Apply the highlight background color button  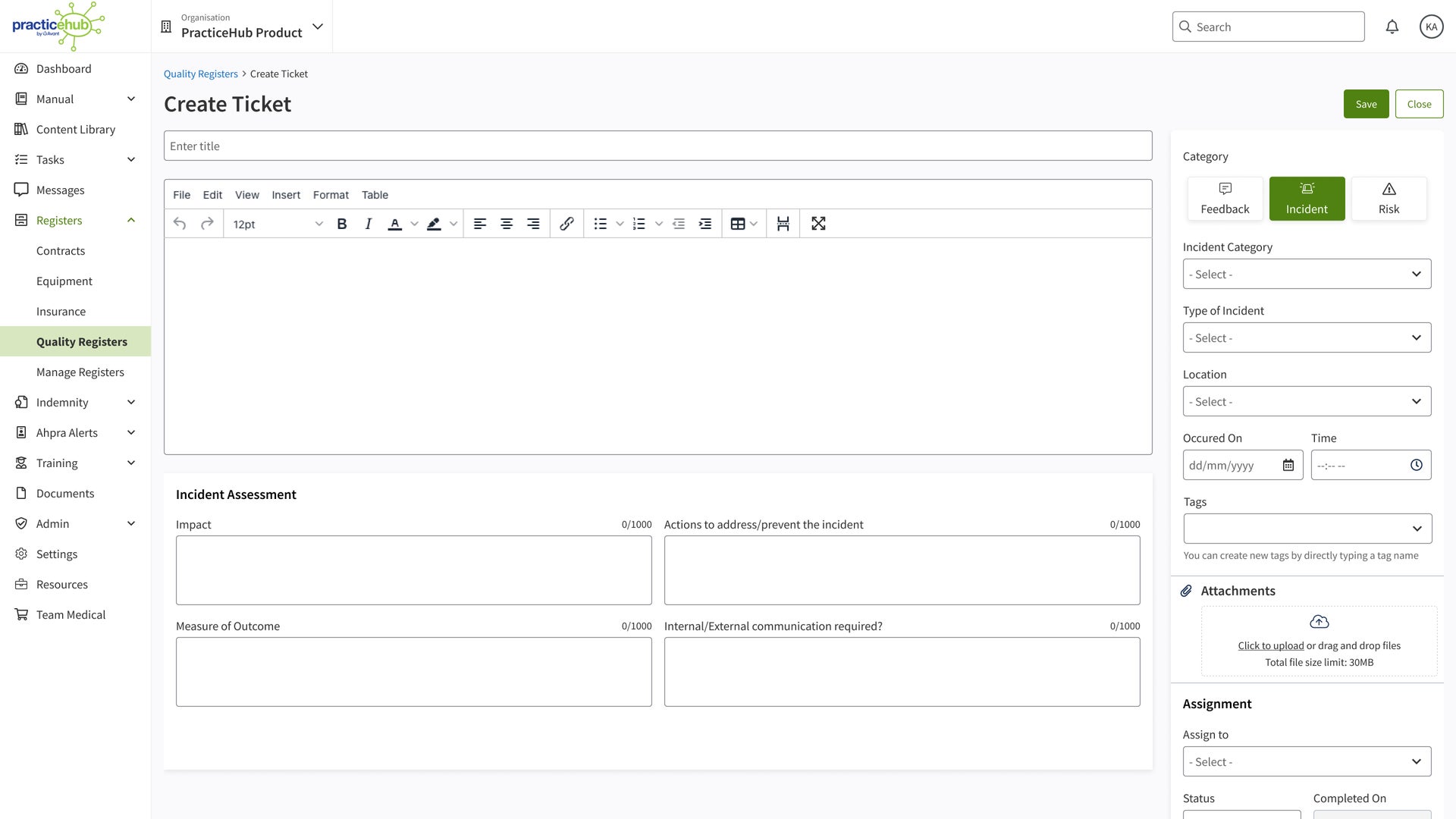tap(434, 224)
